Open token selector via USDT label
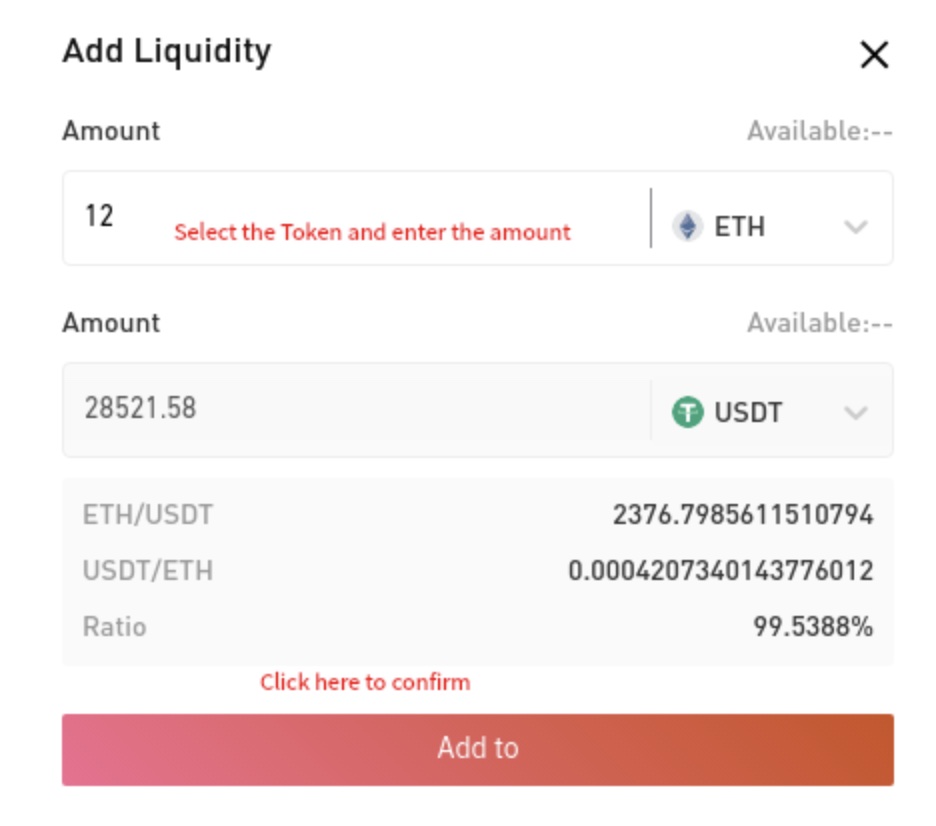The image size is (936, 826). point(748,412)
